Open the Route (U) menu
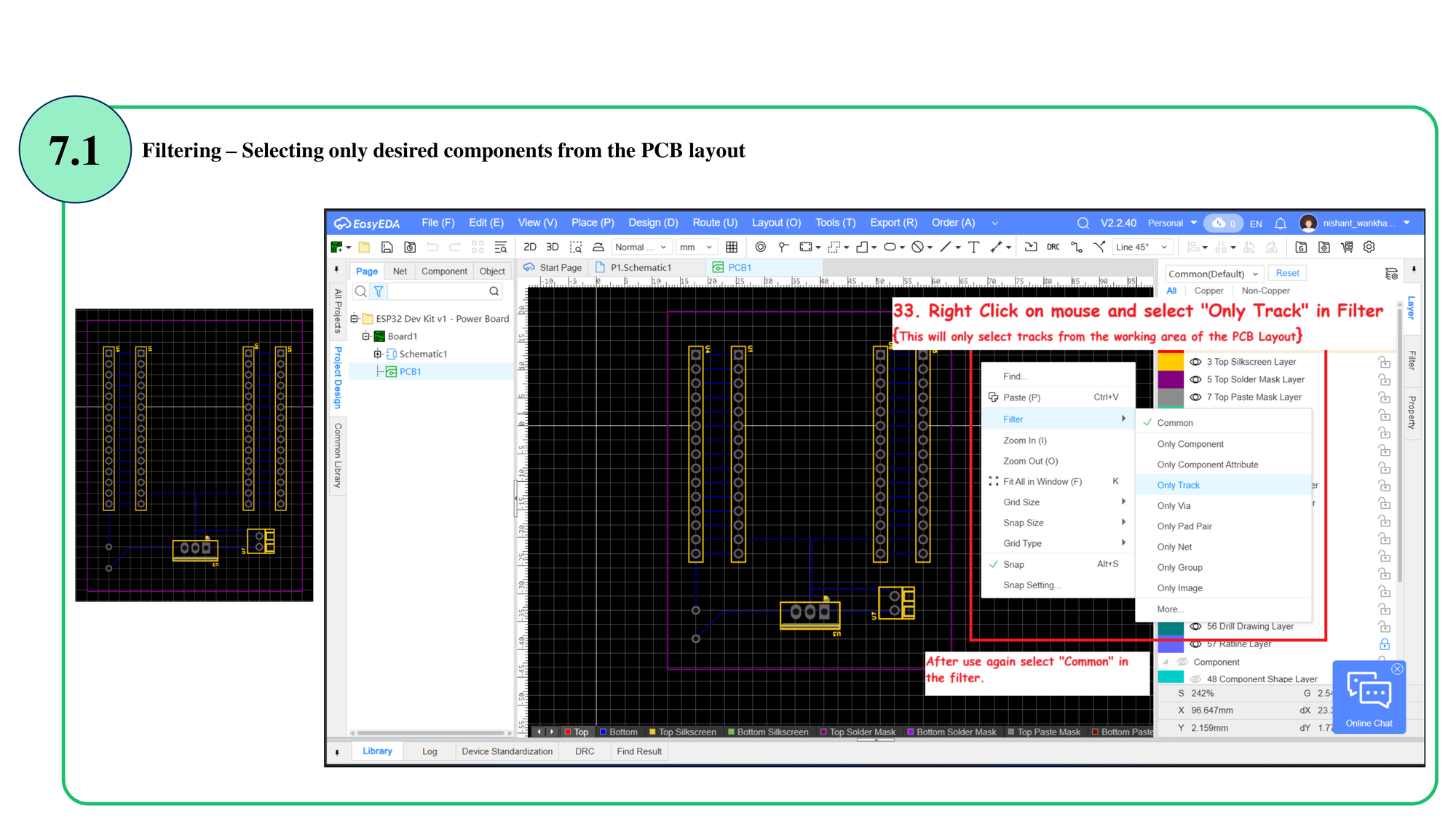Viewport: 1456px width, 819px height. coord(715,223)
